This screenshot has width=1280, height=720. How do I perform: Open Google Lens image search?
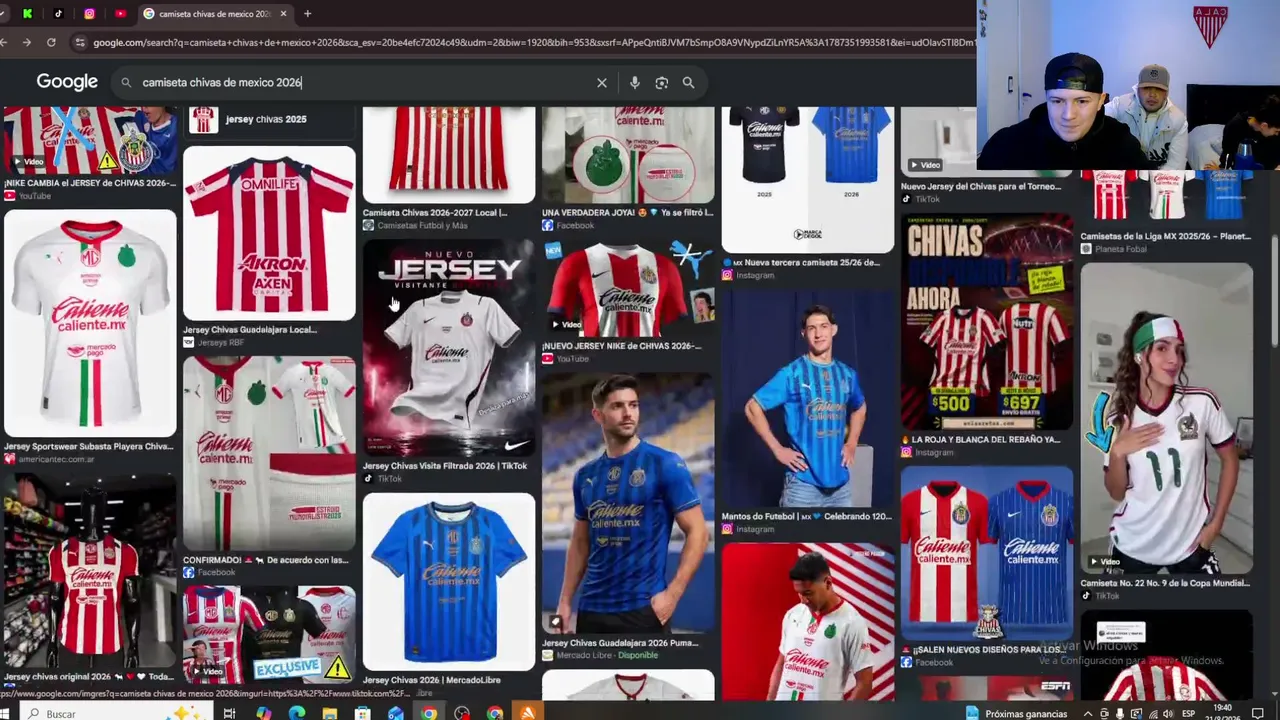(x=661, y=83)
